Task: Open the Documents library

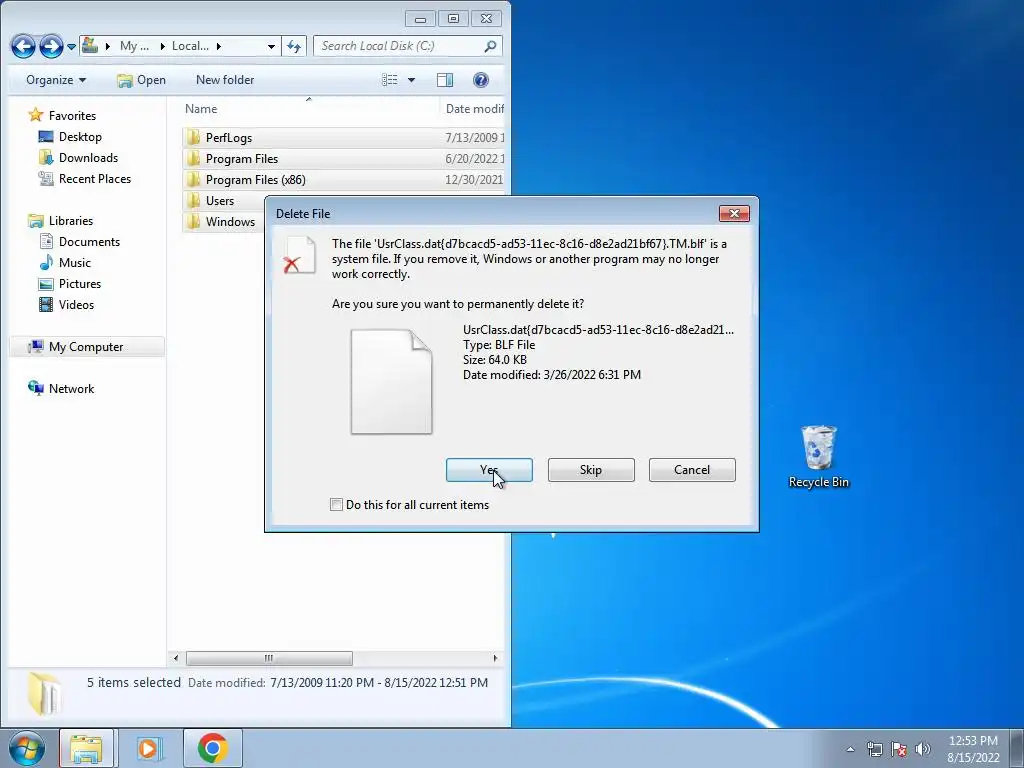Action: pos(89,242)
